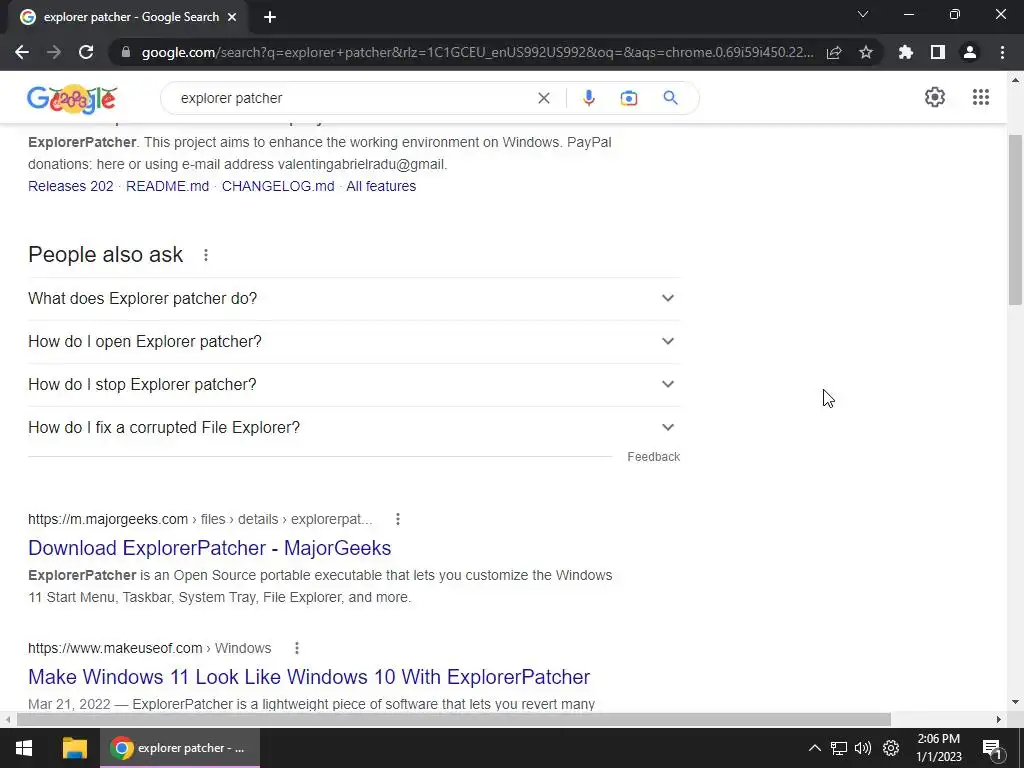Open Chrome extensions puzzle icon
Image resolution: width=1024 pixels, height=768 pixels.
tap(906, 52)
